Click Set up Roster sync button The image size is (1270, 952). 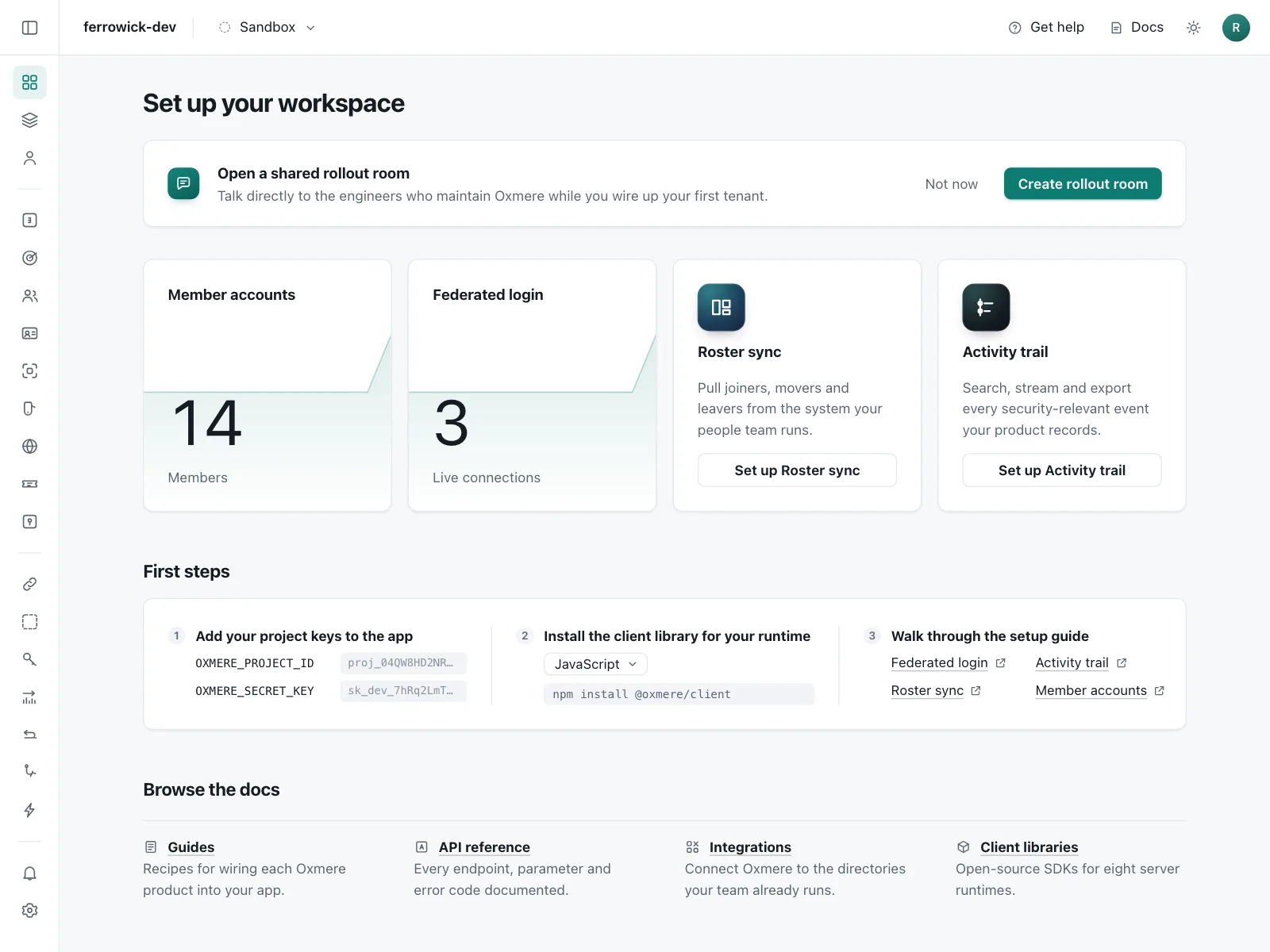click(x=797, y=470)
